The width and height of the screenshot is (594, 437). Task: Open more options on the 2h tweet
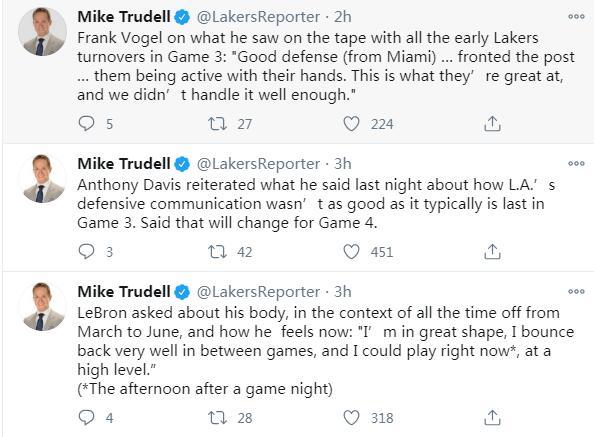coord(576,17)
